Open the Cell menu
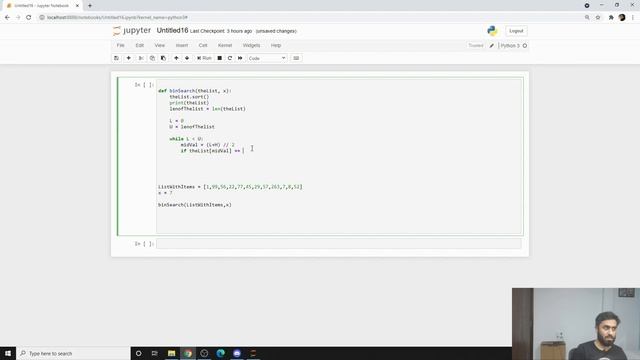Image resolution: width=640 pixels, height=360 pixels. (203, 45)
